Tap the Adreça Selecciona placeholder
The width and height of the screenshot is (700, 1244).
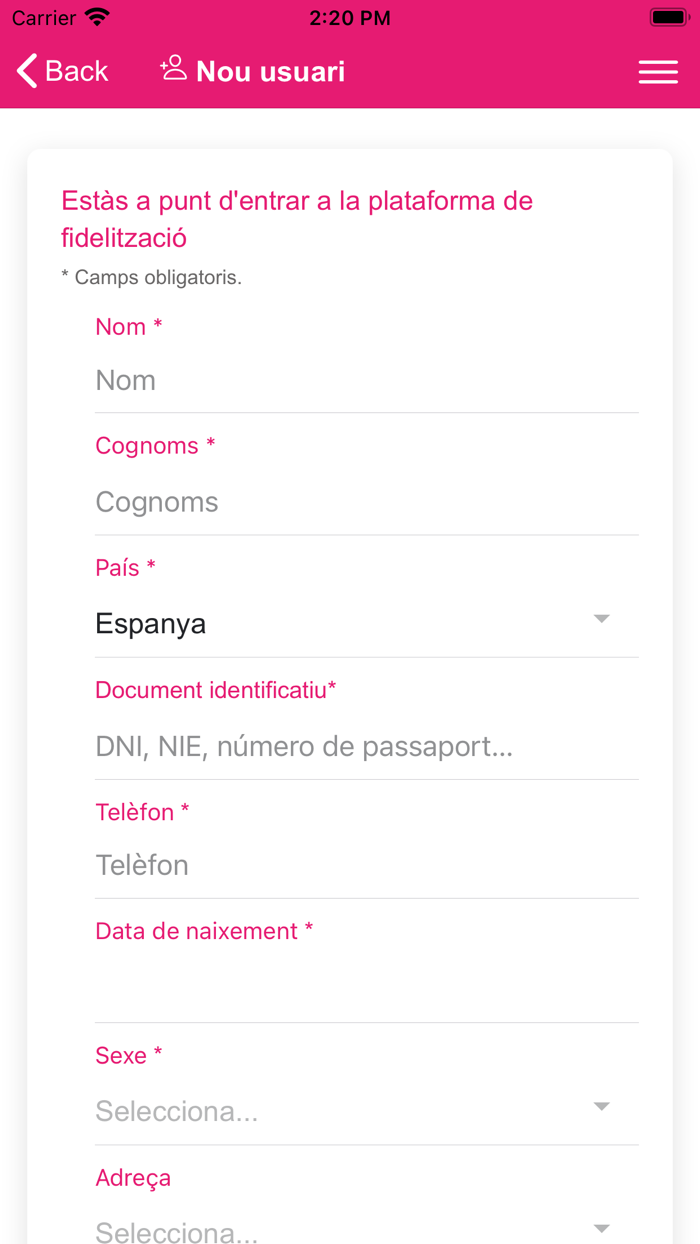click(x=177, y=1231)
